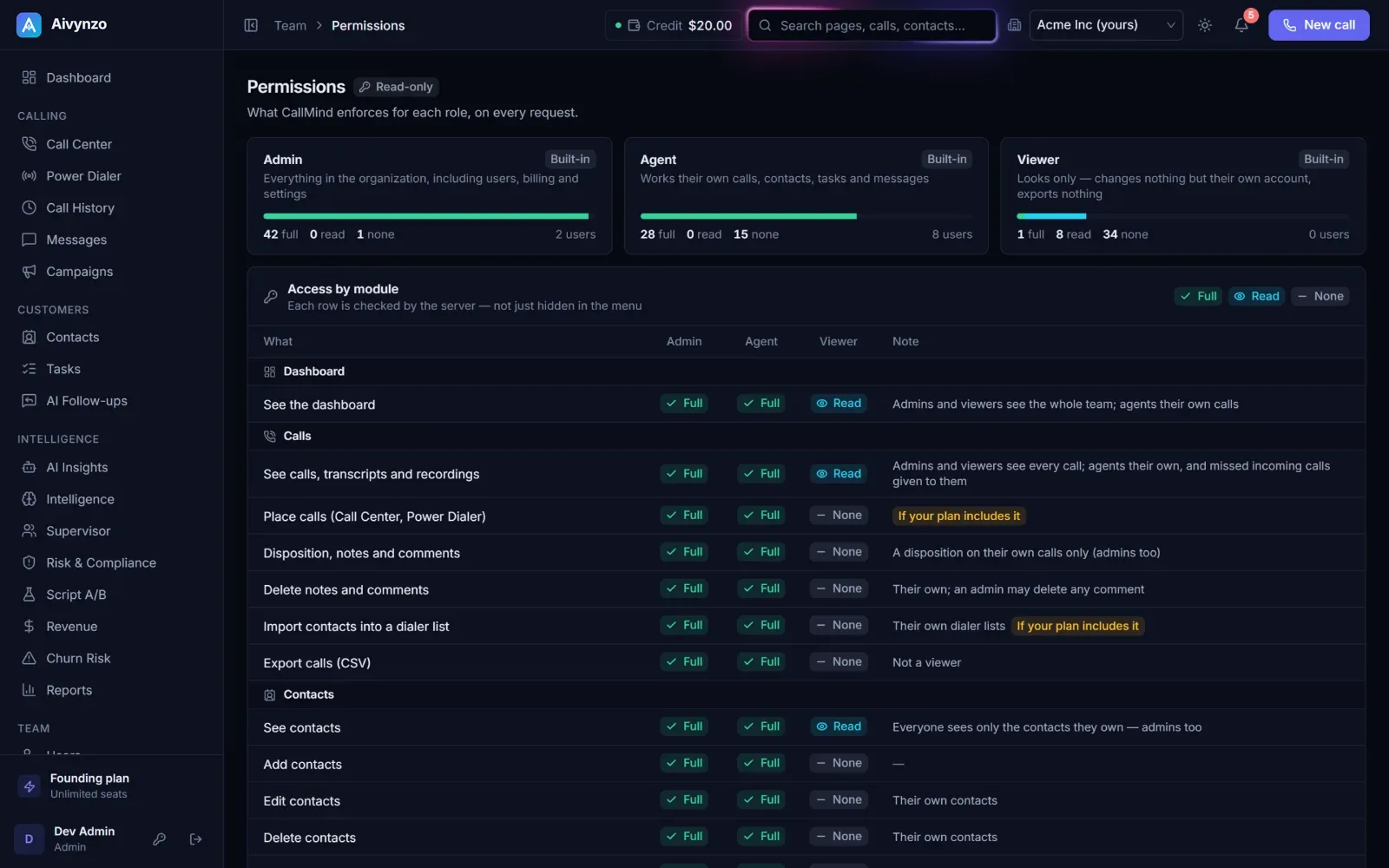Image resolution: width=1389 pixels, height=868 pixels.
Task: Open Supervisor from the sidebar
Action: click(x=111, y=531)
